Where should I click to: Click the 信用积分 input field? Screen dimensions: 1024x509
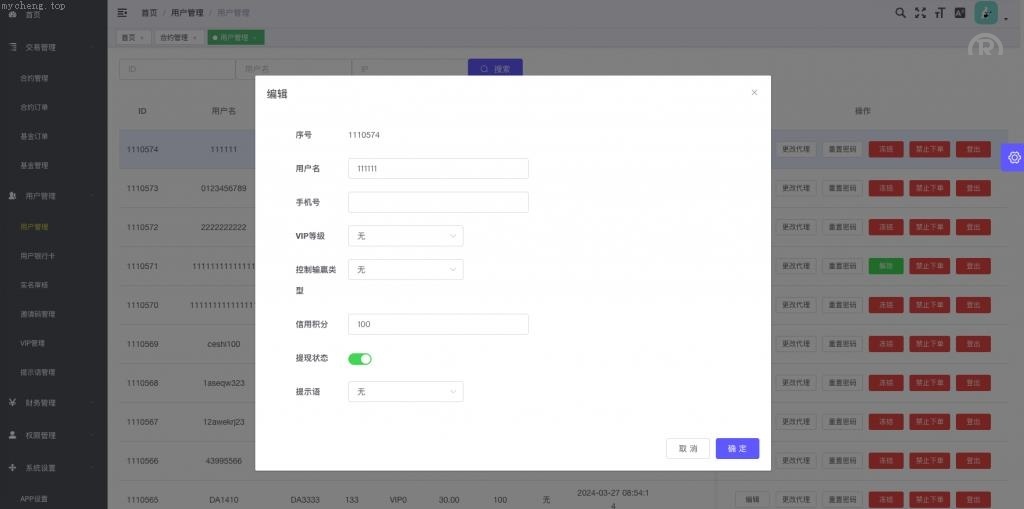tap(438, 324)
